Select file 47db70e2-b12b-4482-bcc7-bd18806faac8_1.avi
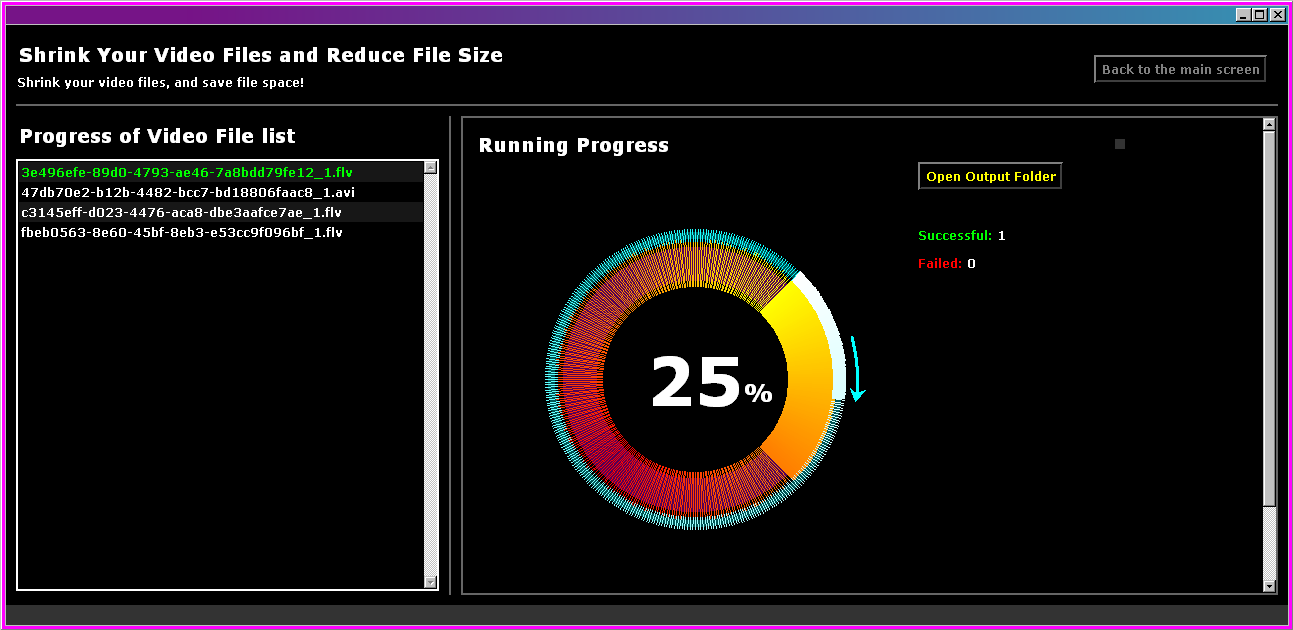The height and width of the screenshot is (630, 1293). click(220, 192)
